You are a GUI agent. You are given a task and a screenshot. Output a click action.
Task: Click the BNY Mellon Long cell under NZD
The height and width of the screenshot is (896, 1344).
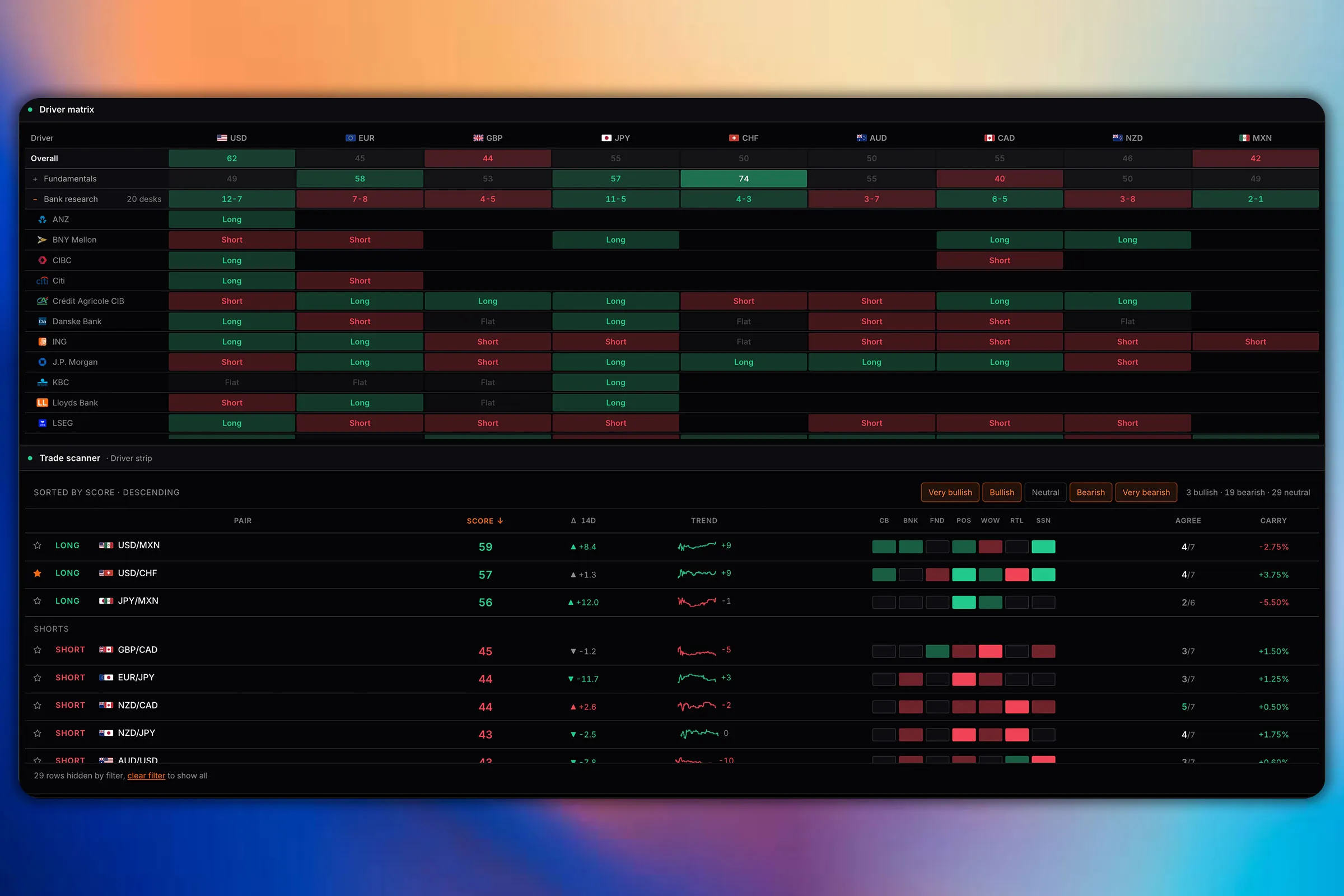pos(1127,240)
